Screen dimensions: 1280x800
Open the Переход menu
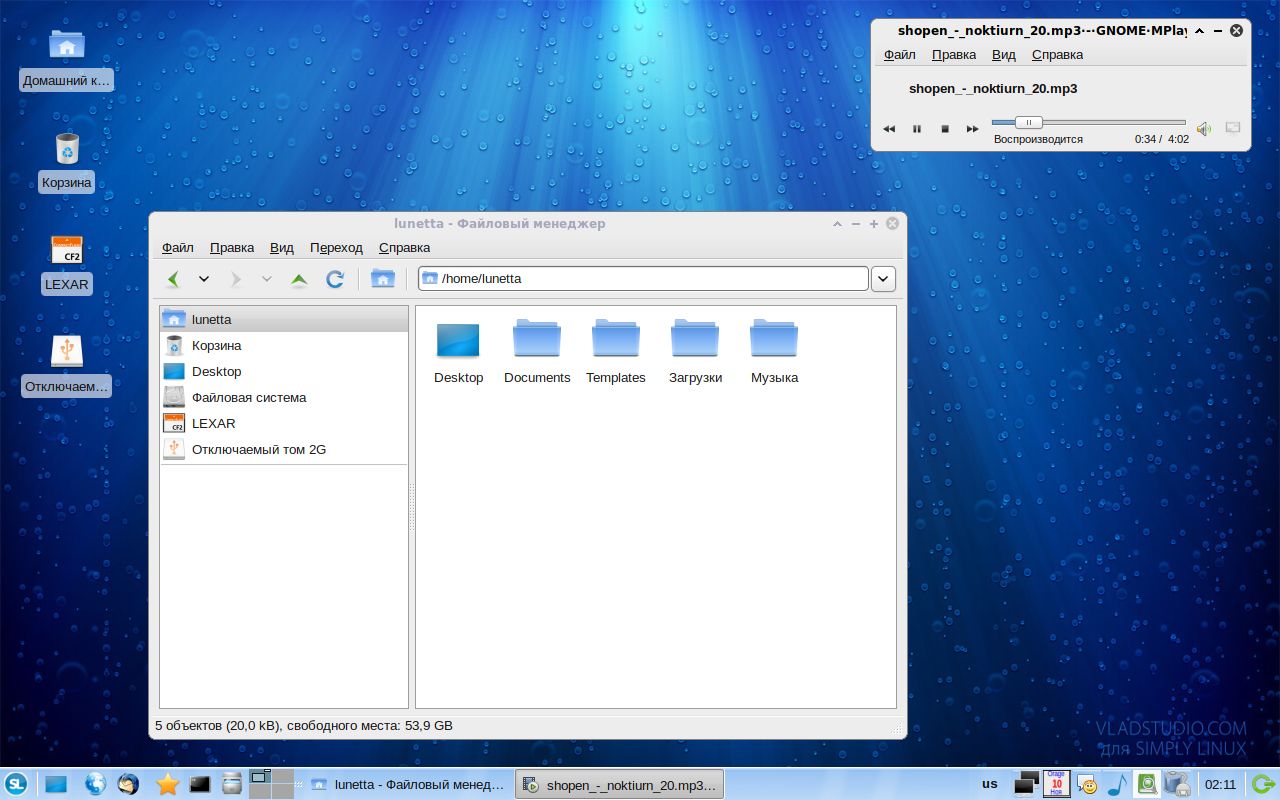(336, 247)
